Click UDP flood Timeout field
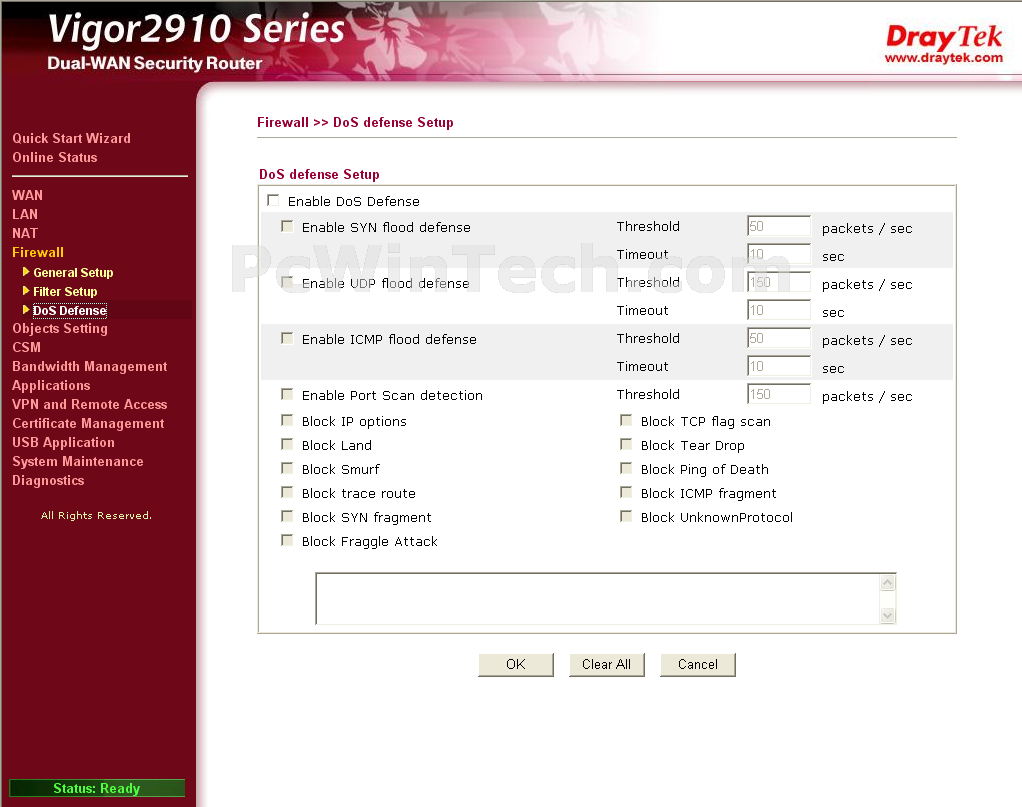1022x807 pixels. [x=779, y=310]
